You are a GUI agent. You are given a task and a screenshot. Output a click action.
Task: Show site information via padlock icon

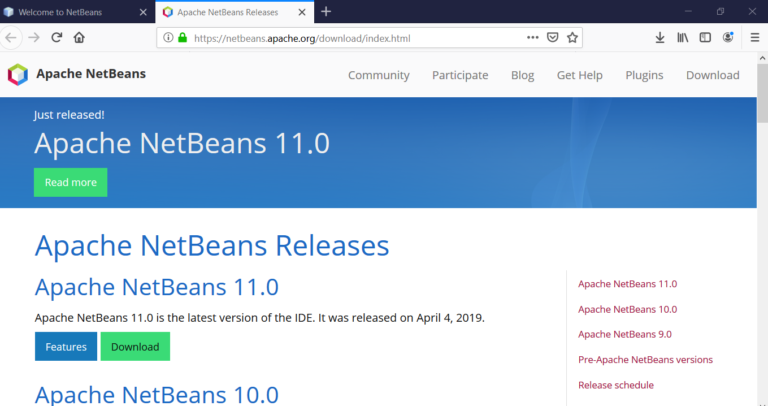point(182,38)
